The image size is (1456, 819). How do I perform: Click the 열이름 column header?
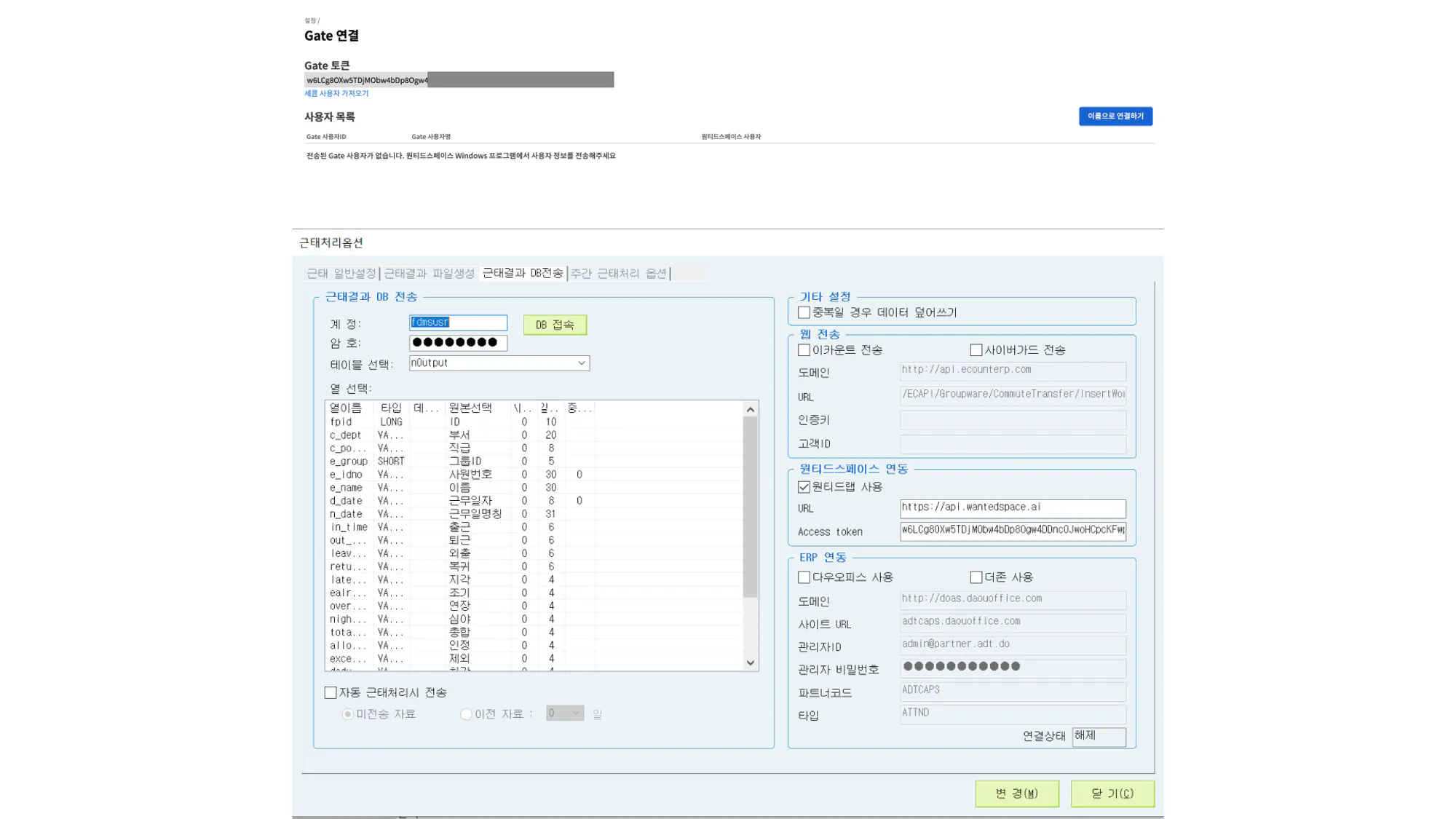point(350,408)
